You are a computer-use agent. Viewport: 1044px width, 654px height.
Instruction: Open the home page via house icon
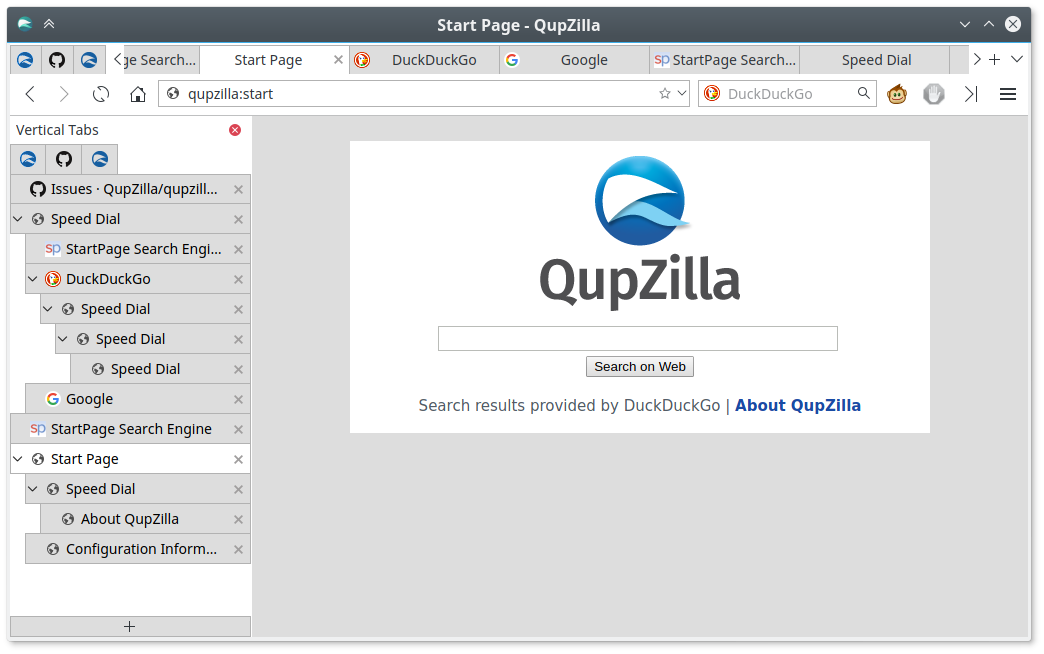pos(138,94)
